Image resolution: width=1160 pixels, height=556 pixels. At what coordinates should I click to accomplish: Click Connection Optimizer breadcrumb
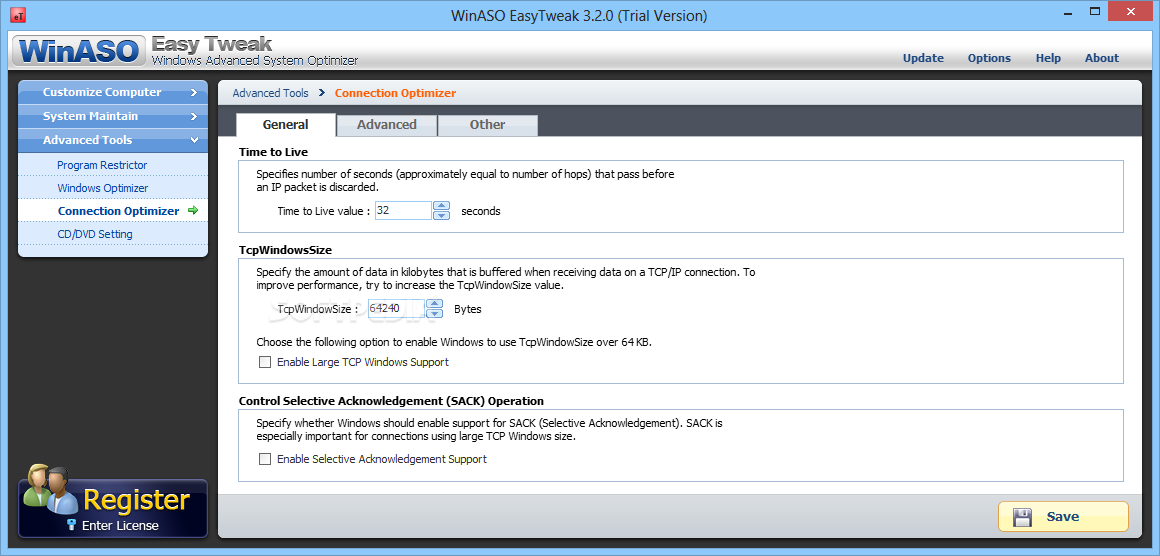pyautogui.click(x=396, y=93)
